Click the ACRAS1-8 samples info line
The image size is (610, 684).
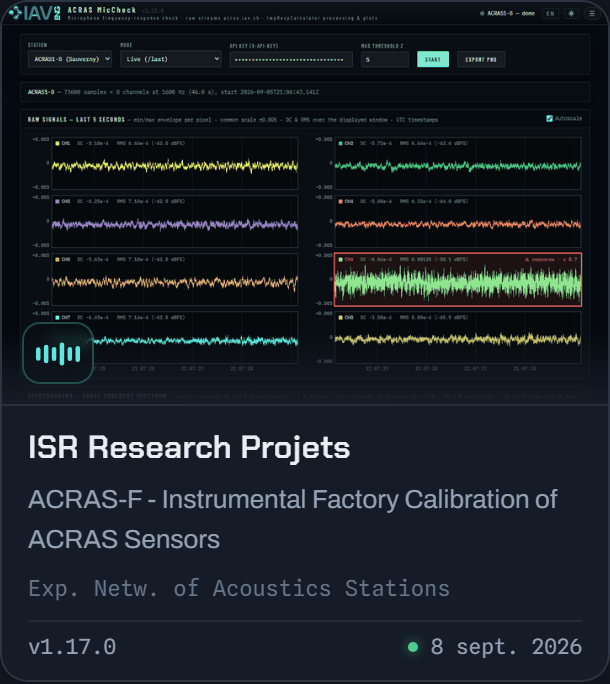click(x=173, y=92)
